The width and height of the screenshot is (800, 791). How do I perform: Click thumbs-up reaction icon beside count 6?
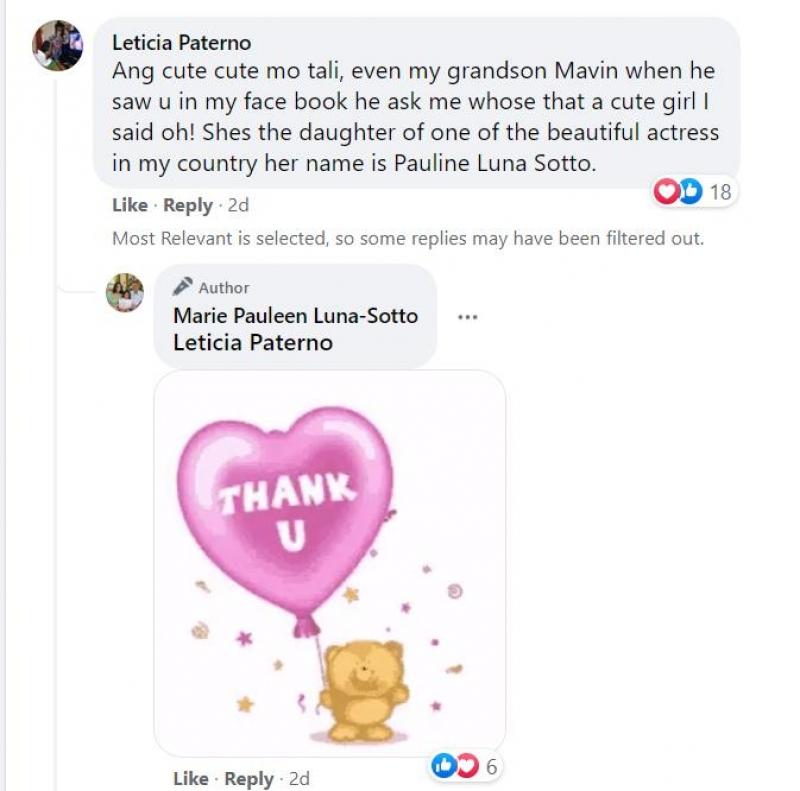442,766
